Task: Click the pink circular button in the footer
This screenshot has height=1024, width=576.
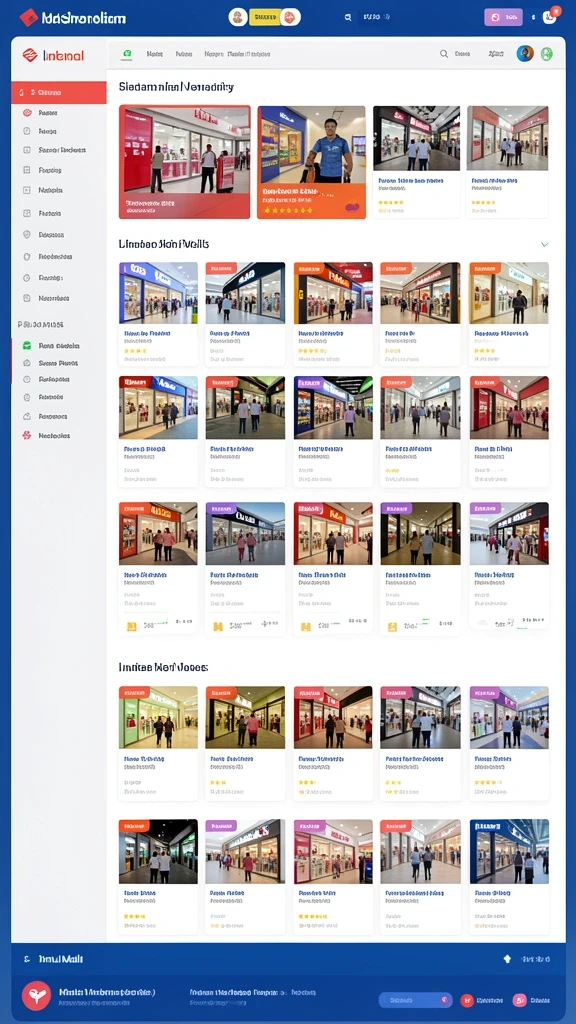Action: [520, 1000]
